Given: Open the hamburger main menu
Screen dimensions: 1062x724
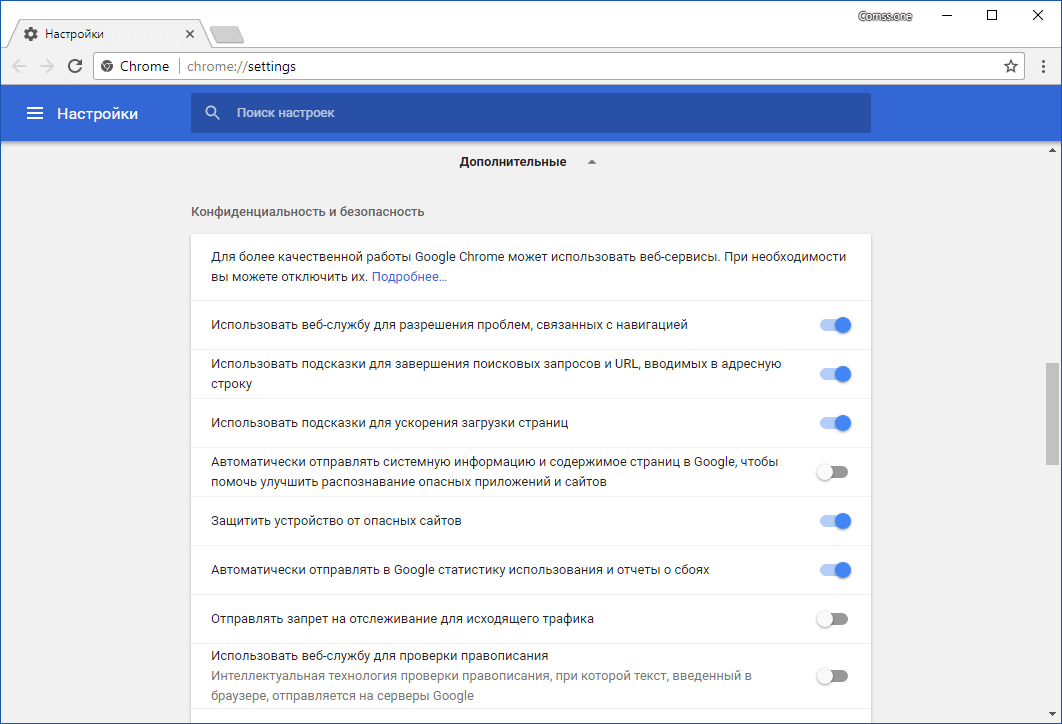Looking at the screenshot, I should 35,114.
